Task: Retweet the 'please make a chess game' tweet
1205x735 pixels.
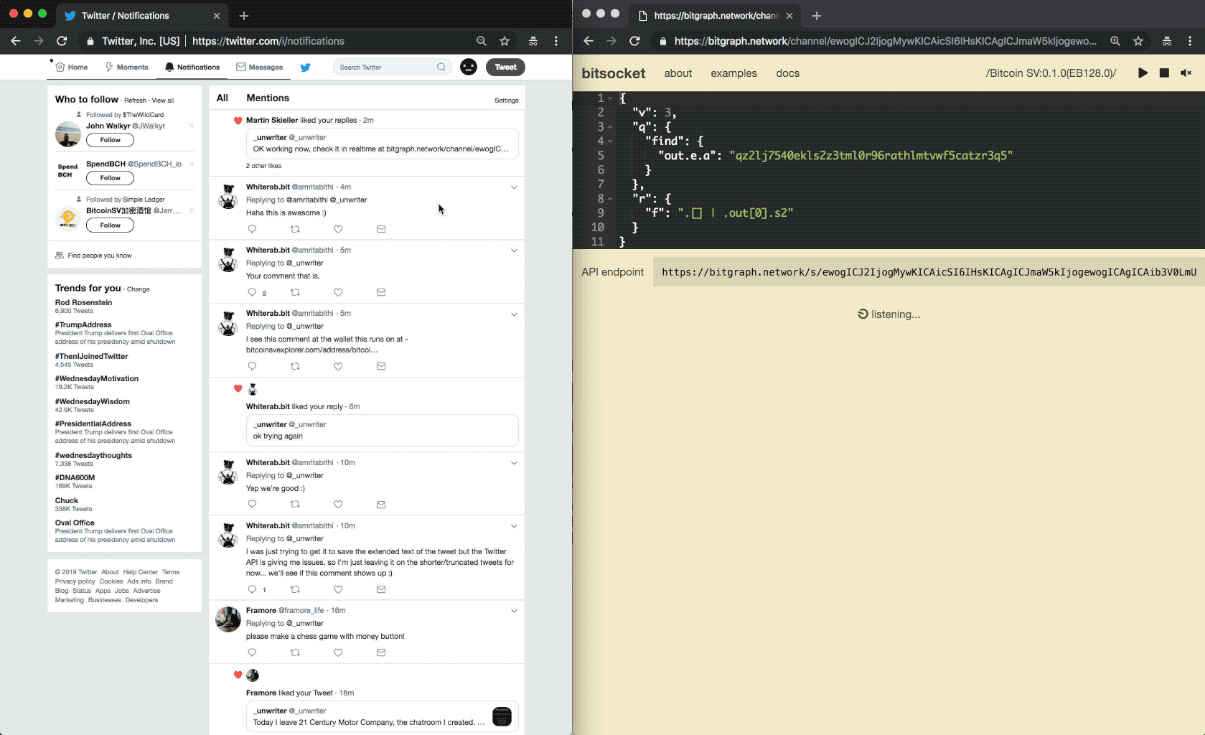Action: pos(295,652)
